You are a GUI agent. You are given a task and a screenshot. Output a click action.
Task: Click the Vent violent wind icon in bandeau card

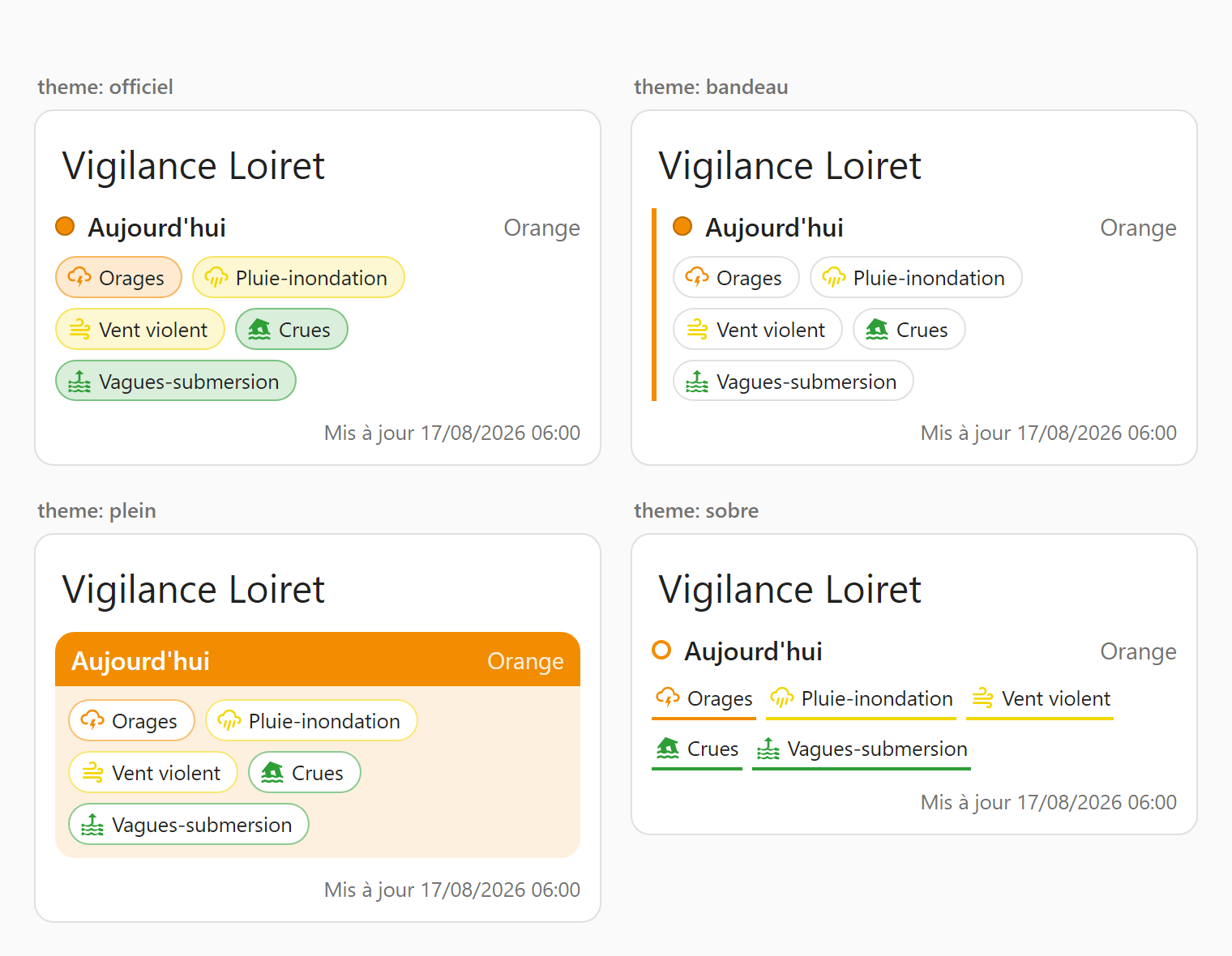pos(697,330)
